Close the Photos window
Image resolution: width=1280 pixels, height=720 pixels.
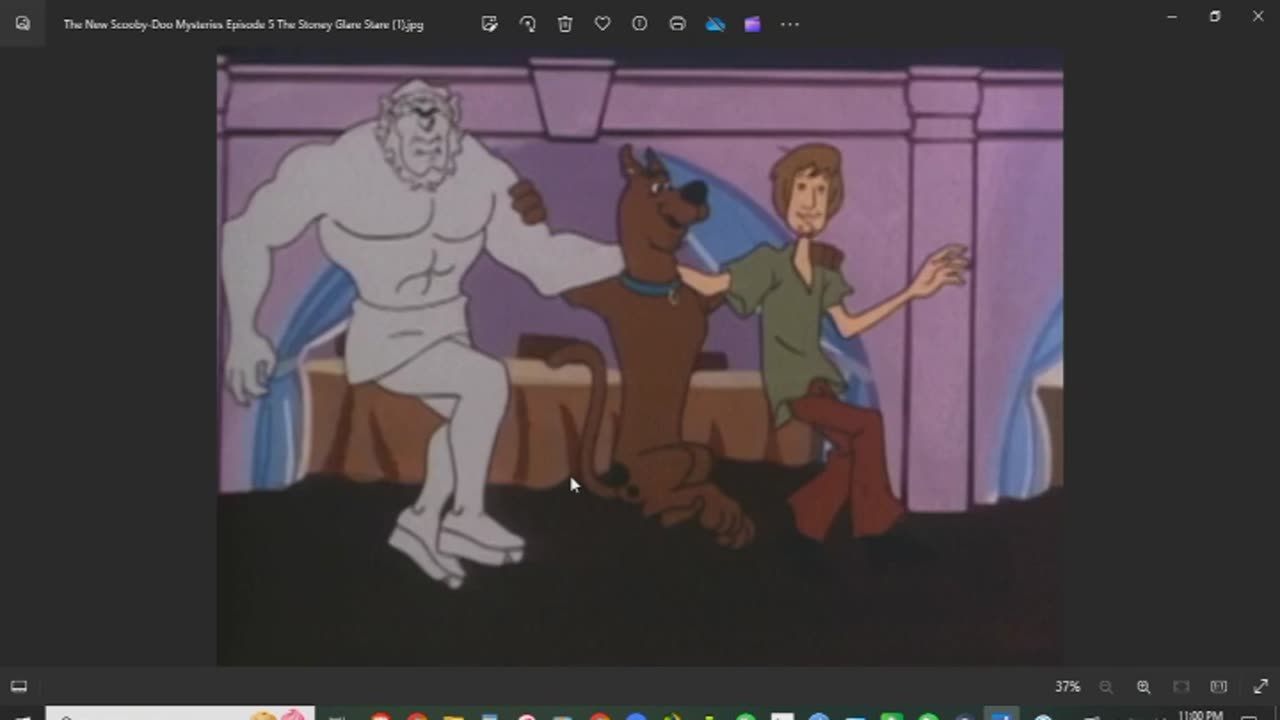[1258, 16]
